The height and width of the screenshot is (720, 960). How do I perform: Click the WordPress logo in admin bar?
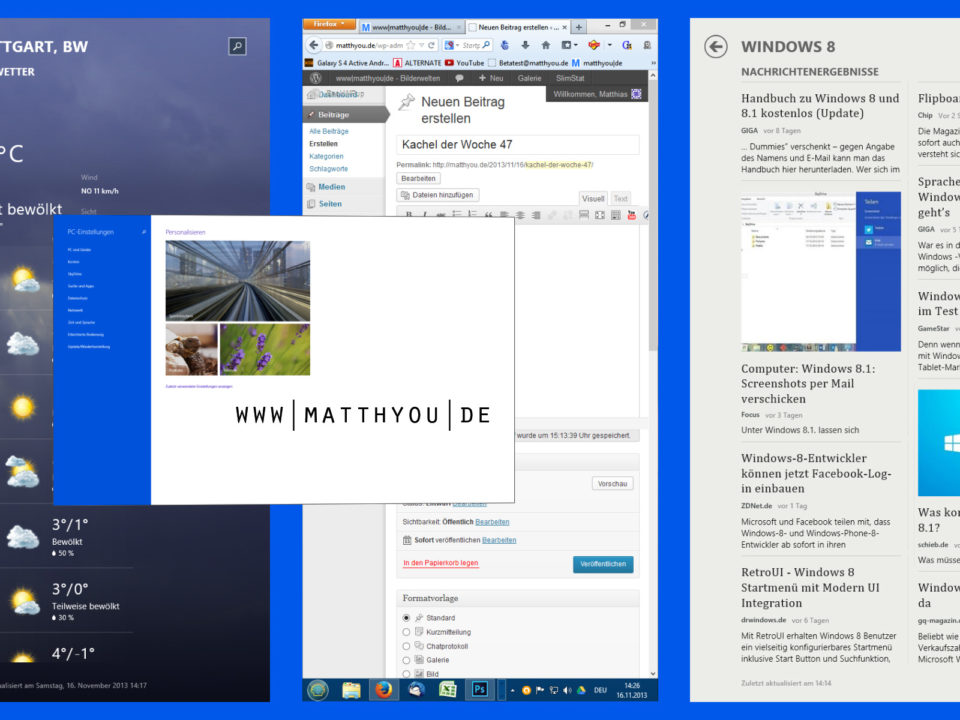[315, 78]
